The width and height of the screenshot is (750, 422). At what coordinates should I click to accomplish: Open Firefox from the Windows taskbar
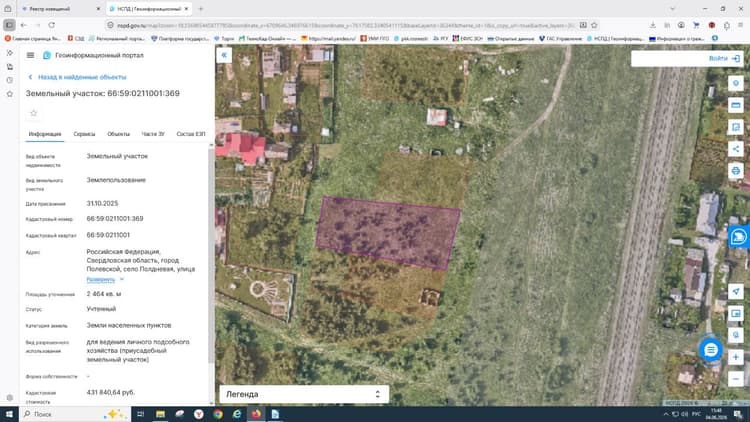pyautogui.click(x=256, y=414)
